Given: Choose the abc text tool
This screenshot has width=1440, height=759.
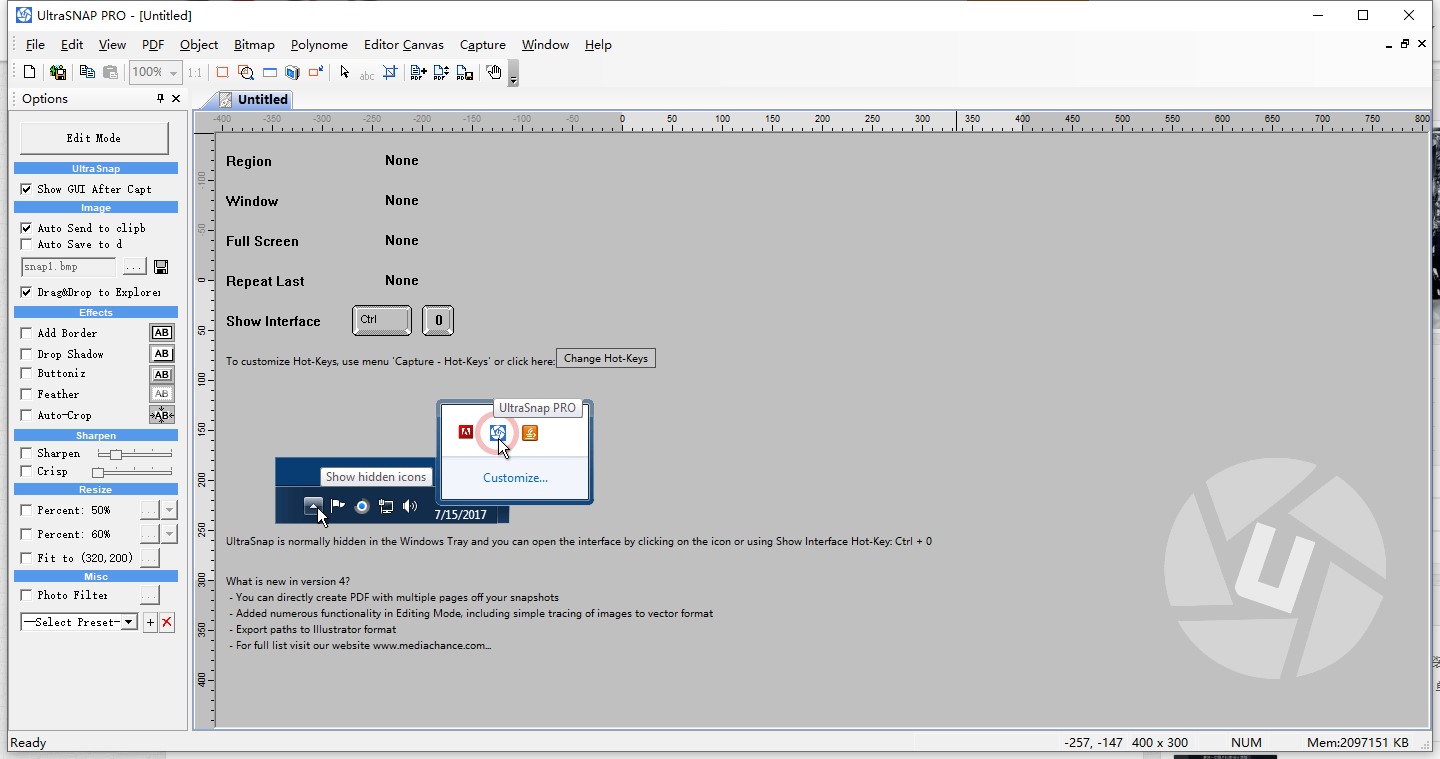Looking at the screenshot, I should 367,73.
